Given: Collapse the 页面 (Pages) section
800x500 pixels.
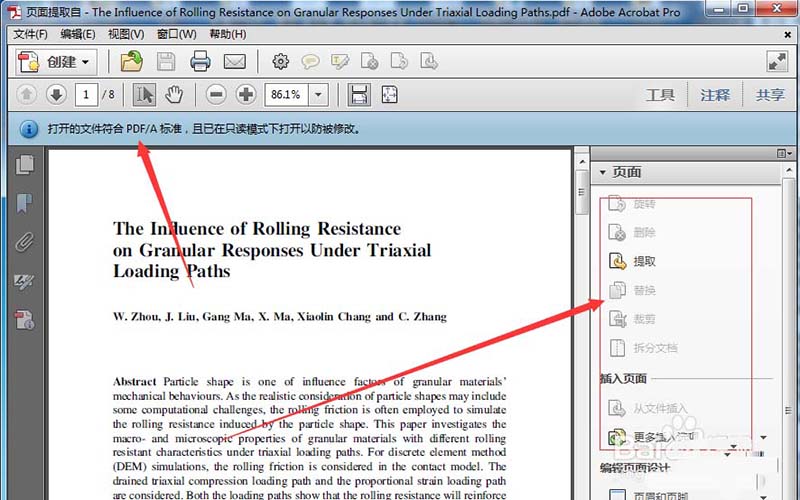Looking at the screenshot, I should point(602,173).
